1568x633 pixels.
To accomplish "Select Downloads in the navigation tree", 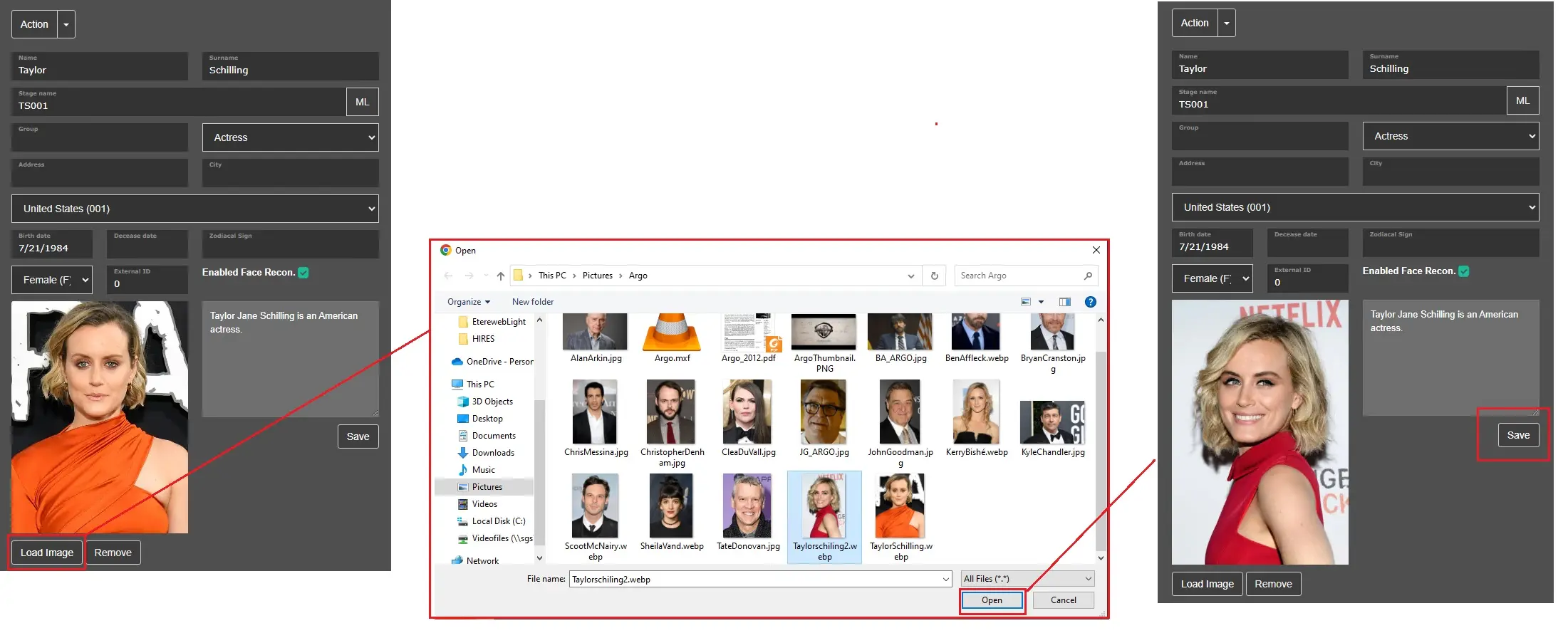I will tap(492, 453).
